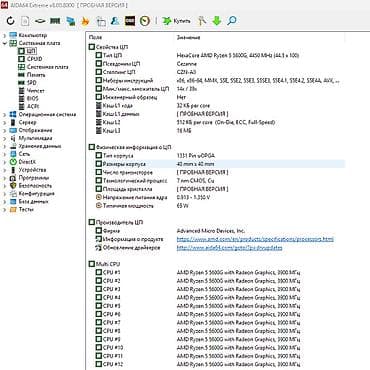Image resolution: width=370 pixels, height=370 pixels.
Task: Expand the Сеть tree node
Action: coord(4,154)
